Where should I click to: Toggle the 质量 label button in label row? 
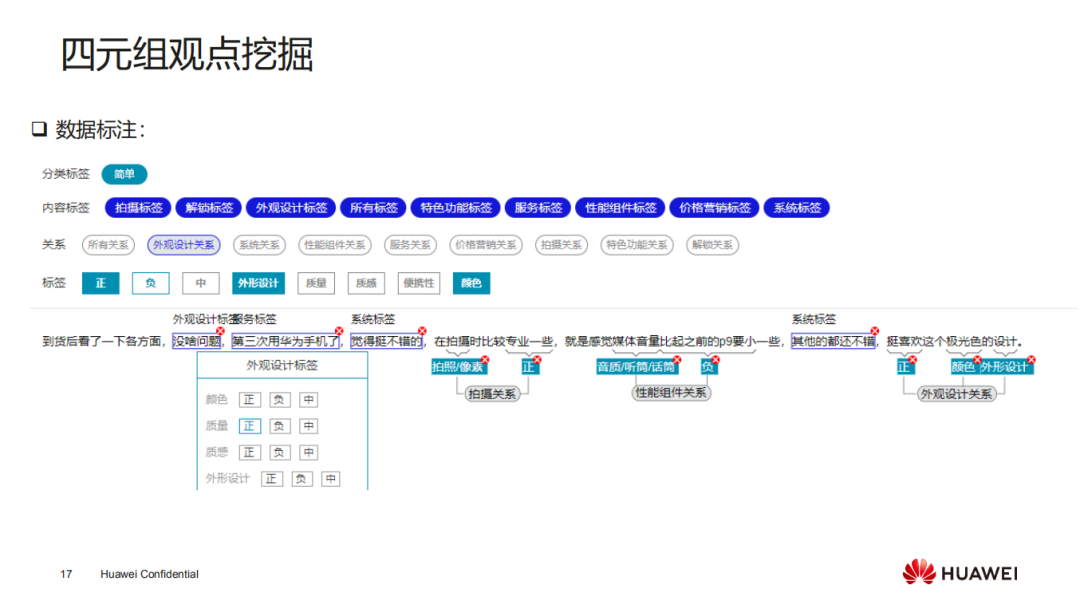(316, 283)
